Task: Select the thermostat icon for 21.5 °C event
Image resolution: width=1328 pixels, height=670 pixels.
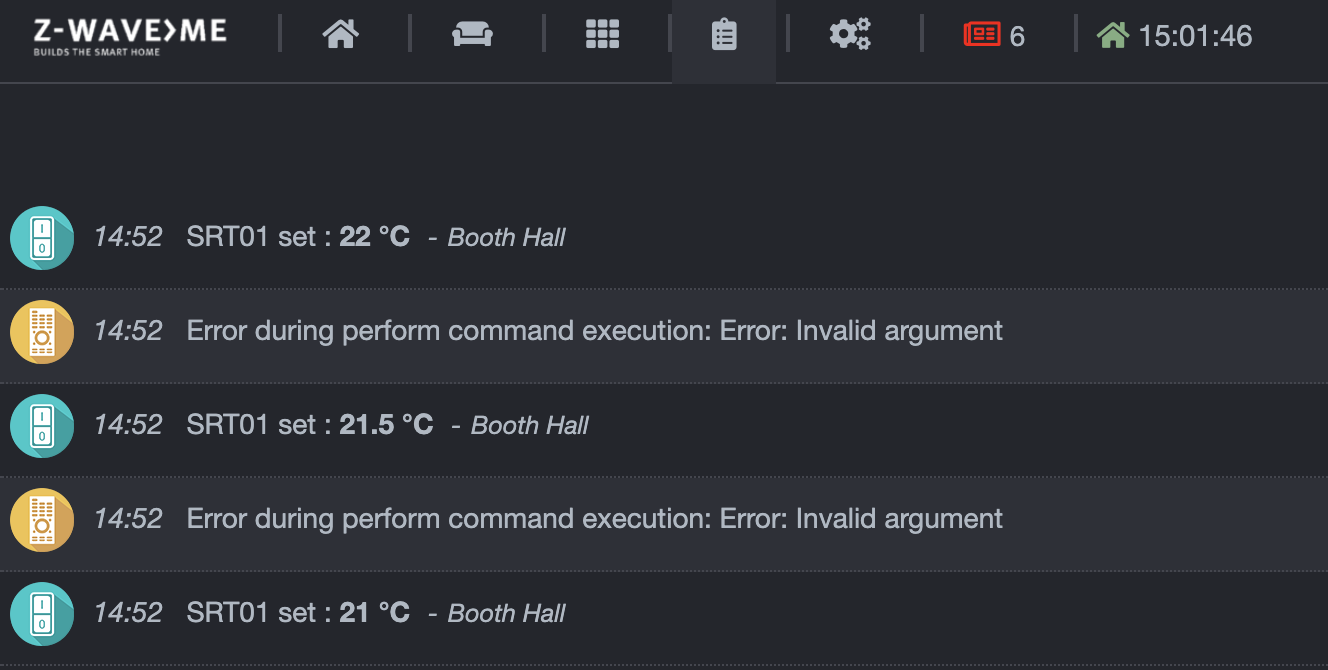Action: point(41,424)
